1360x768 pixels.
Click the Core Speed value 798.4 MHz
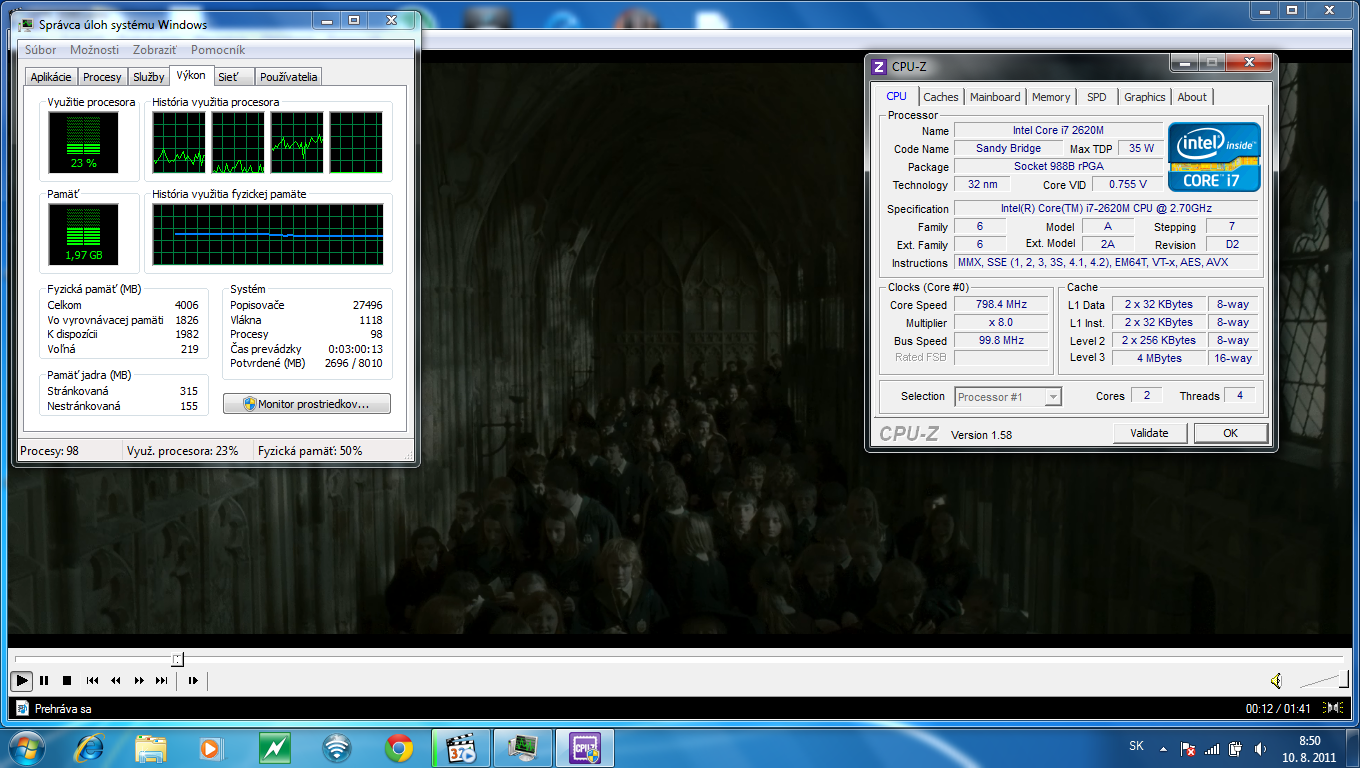(1001, 305)
